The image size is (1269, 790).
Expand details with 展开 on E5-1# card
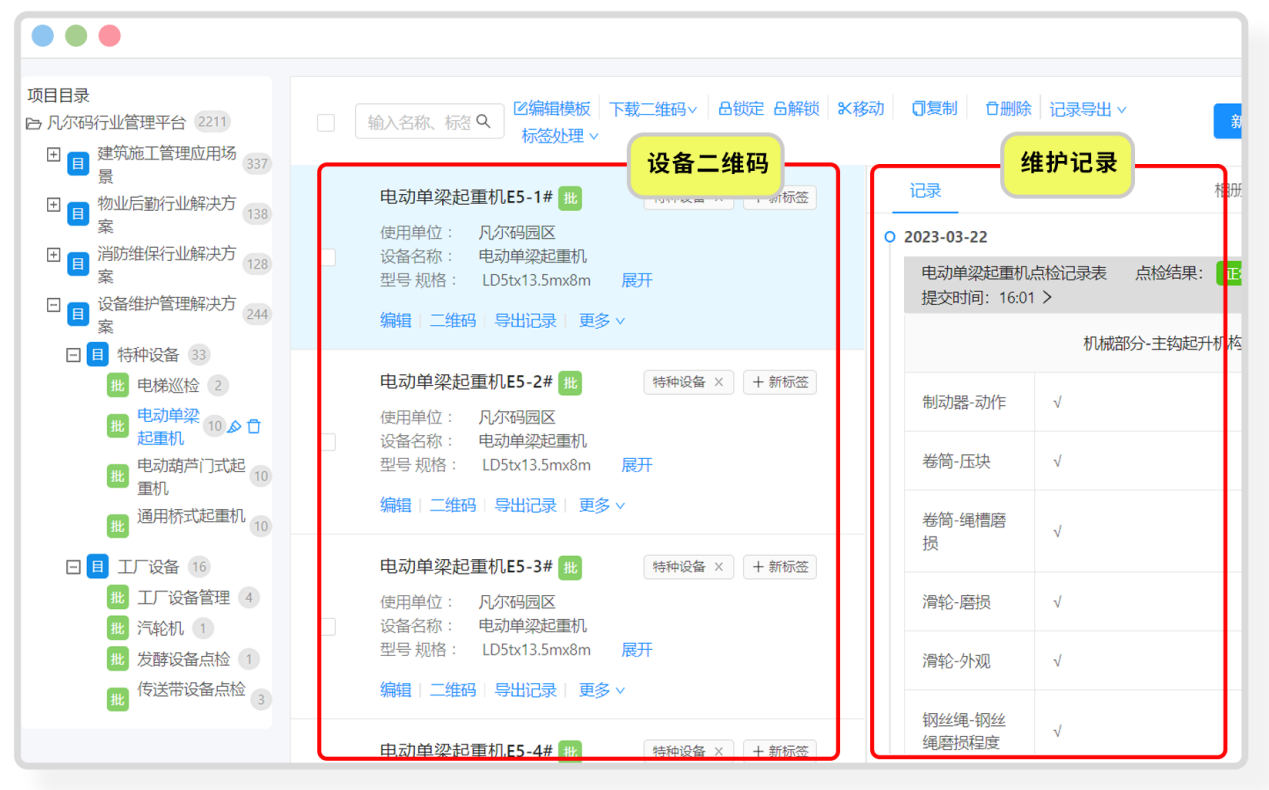(636, 280)
